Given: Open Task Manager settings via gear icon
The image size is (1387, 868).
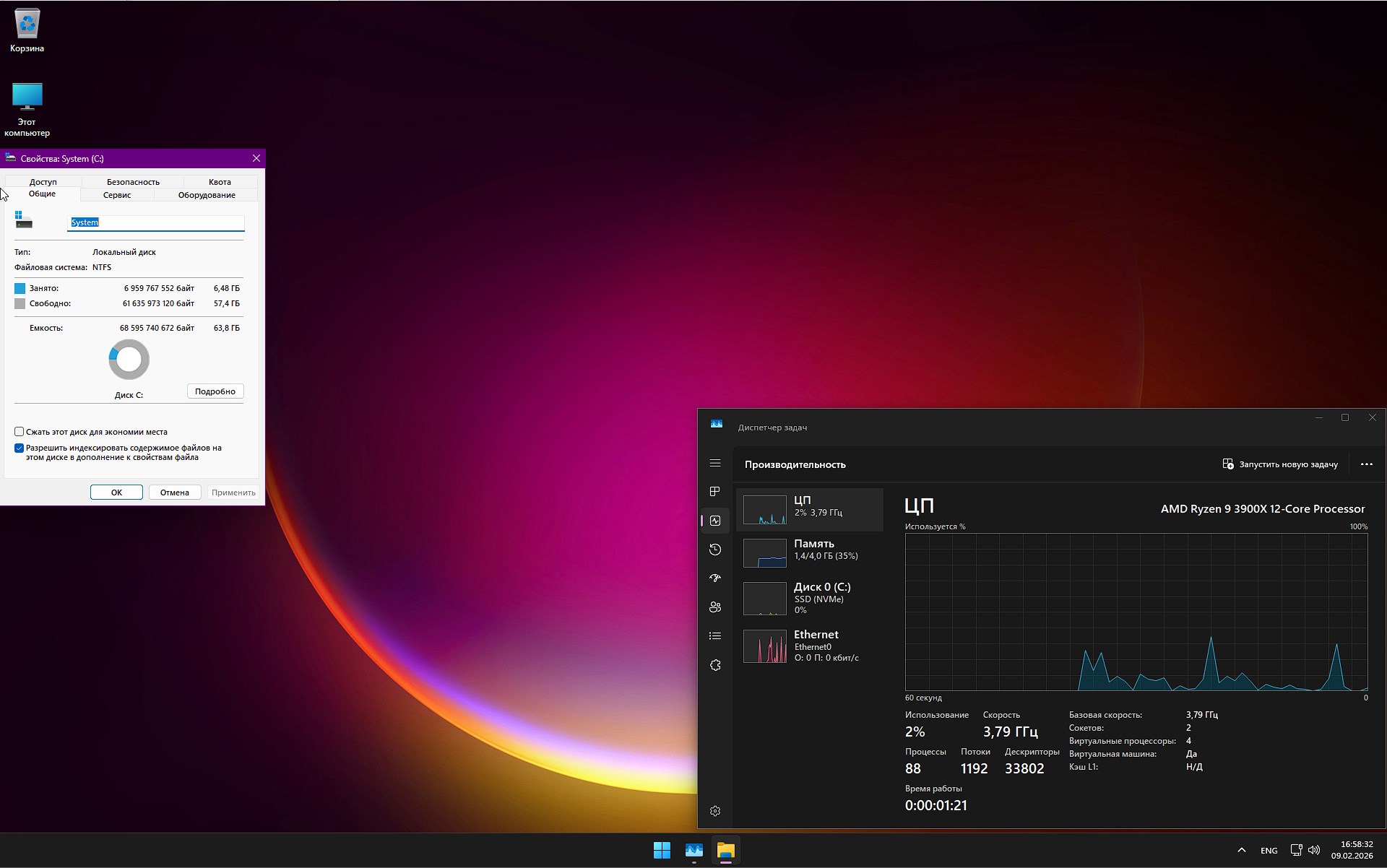Looking at the screenshot, I should (715, 810).
